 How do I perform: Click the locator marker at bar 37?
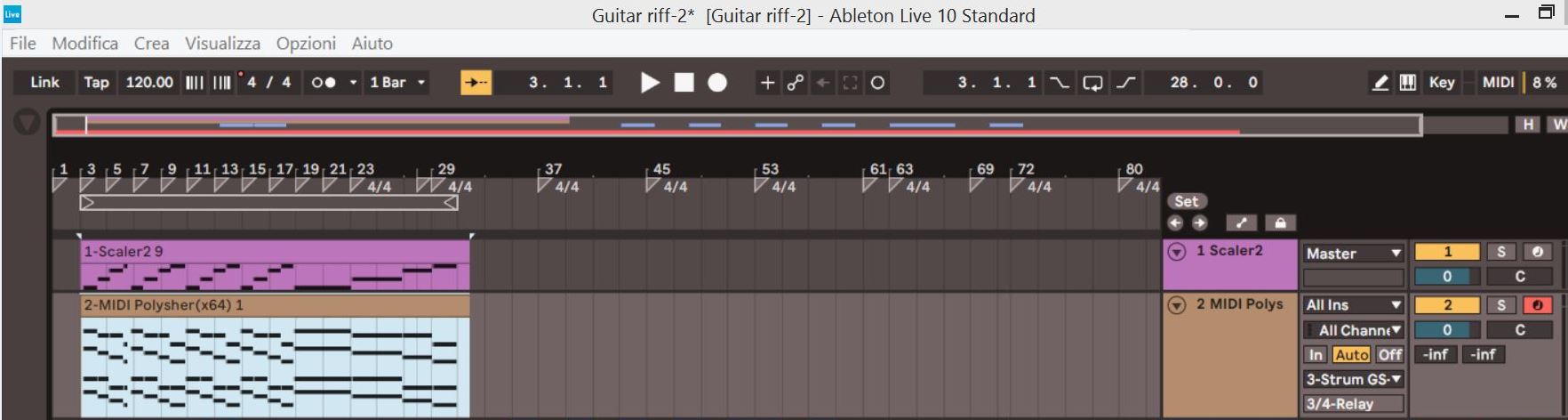(543, 184)
